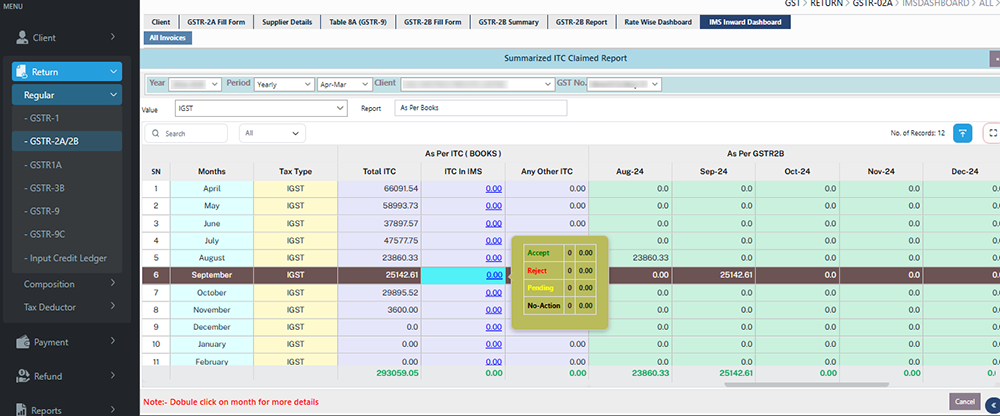The image size is (1000, 416).
Task: Open the 'All' filter dropdown beside search
Action: coord(272,133)
